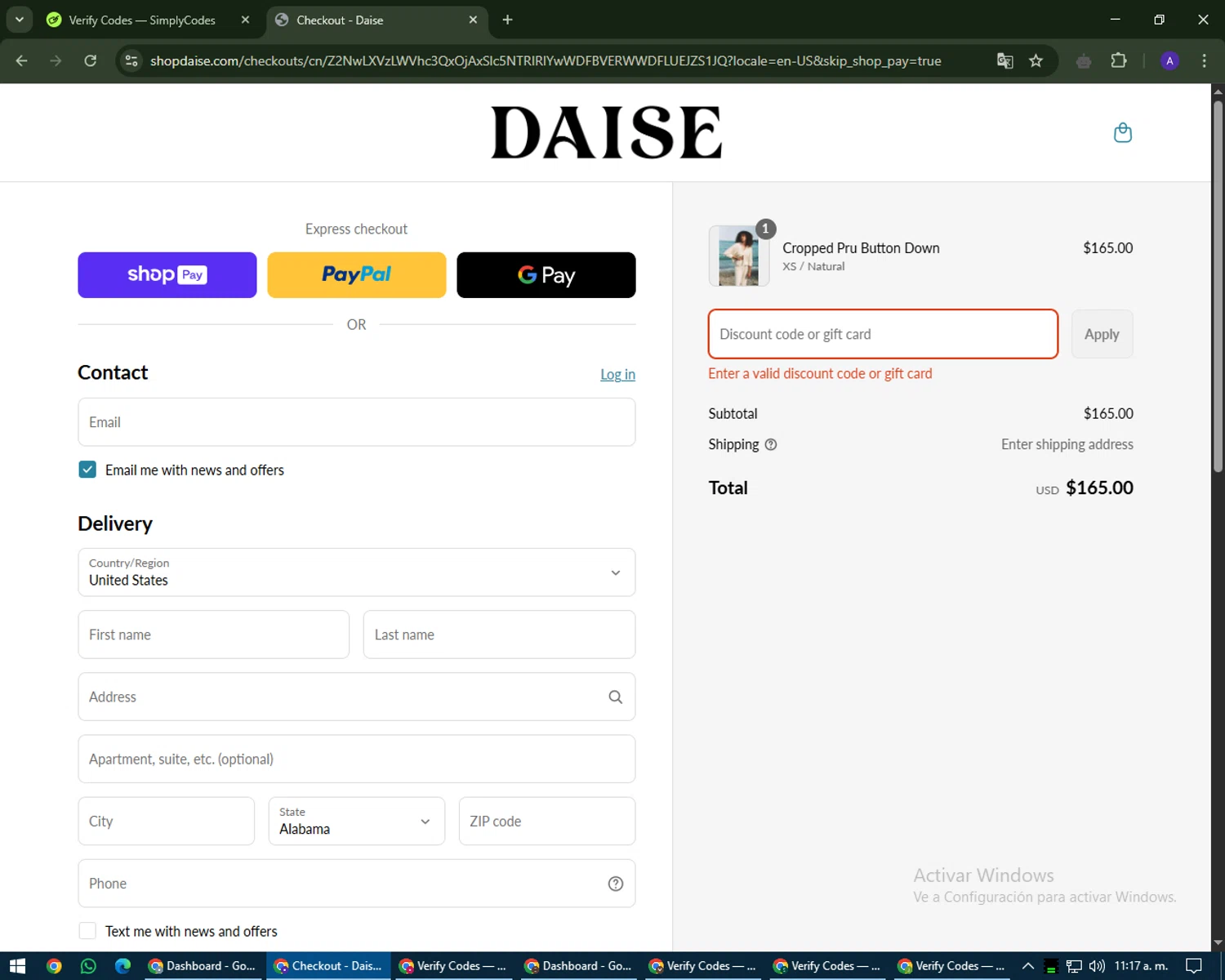Screen dimensions: 1225x980
Task: Open the taskbar volume speaker icon
Action: [1097, 966]
